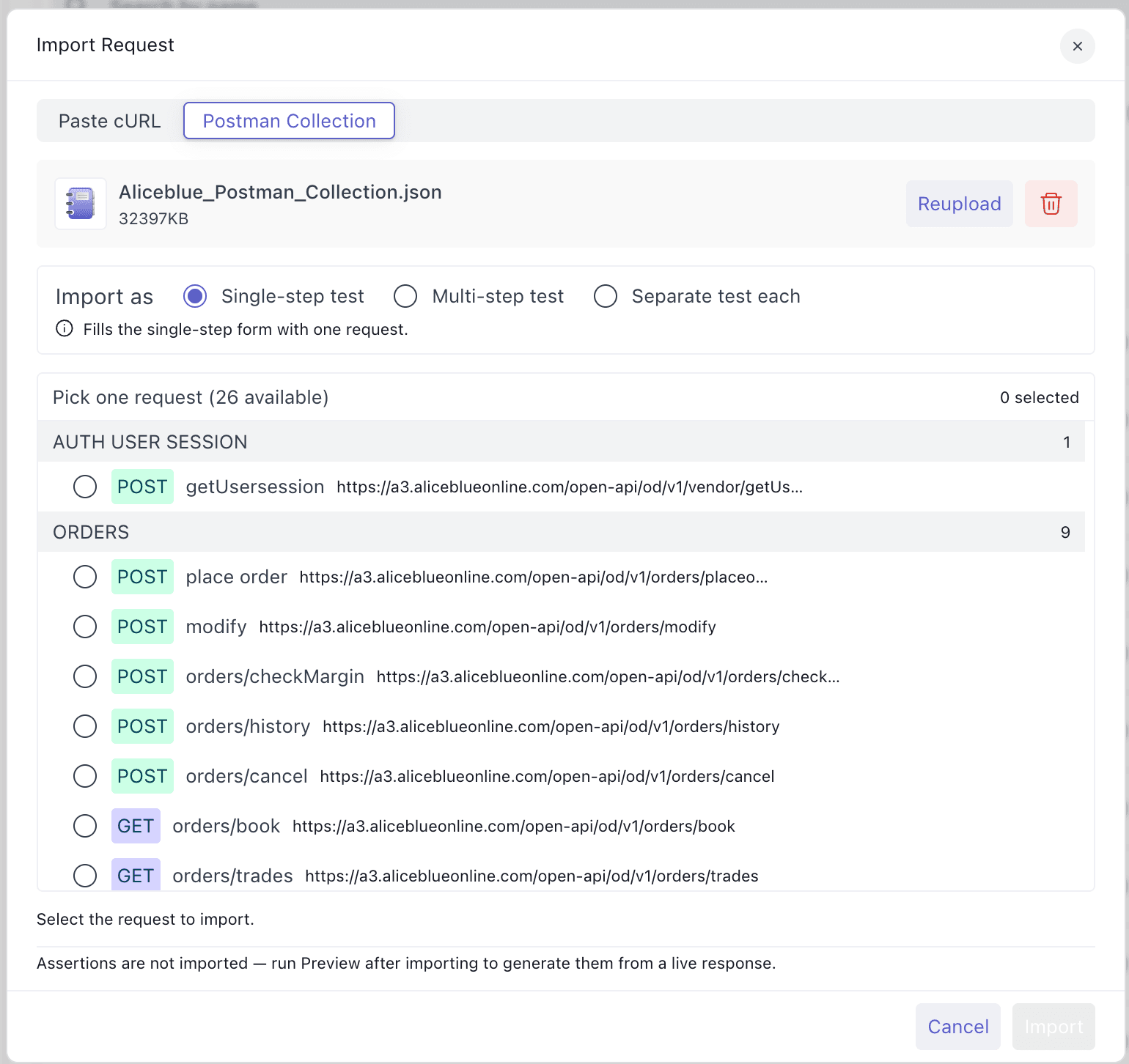This screenshot has width=1129, height=1064.
Task: Click the GET badge on orders/trades row
Action: (136, 876)
